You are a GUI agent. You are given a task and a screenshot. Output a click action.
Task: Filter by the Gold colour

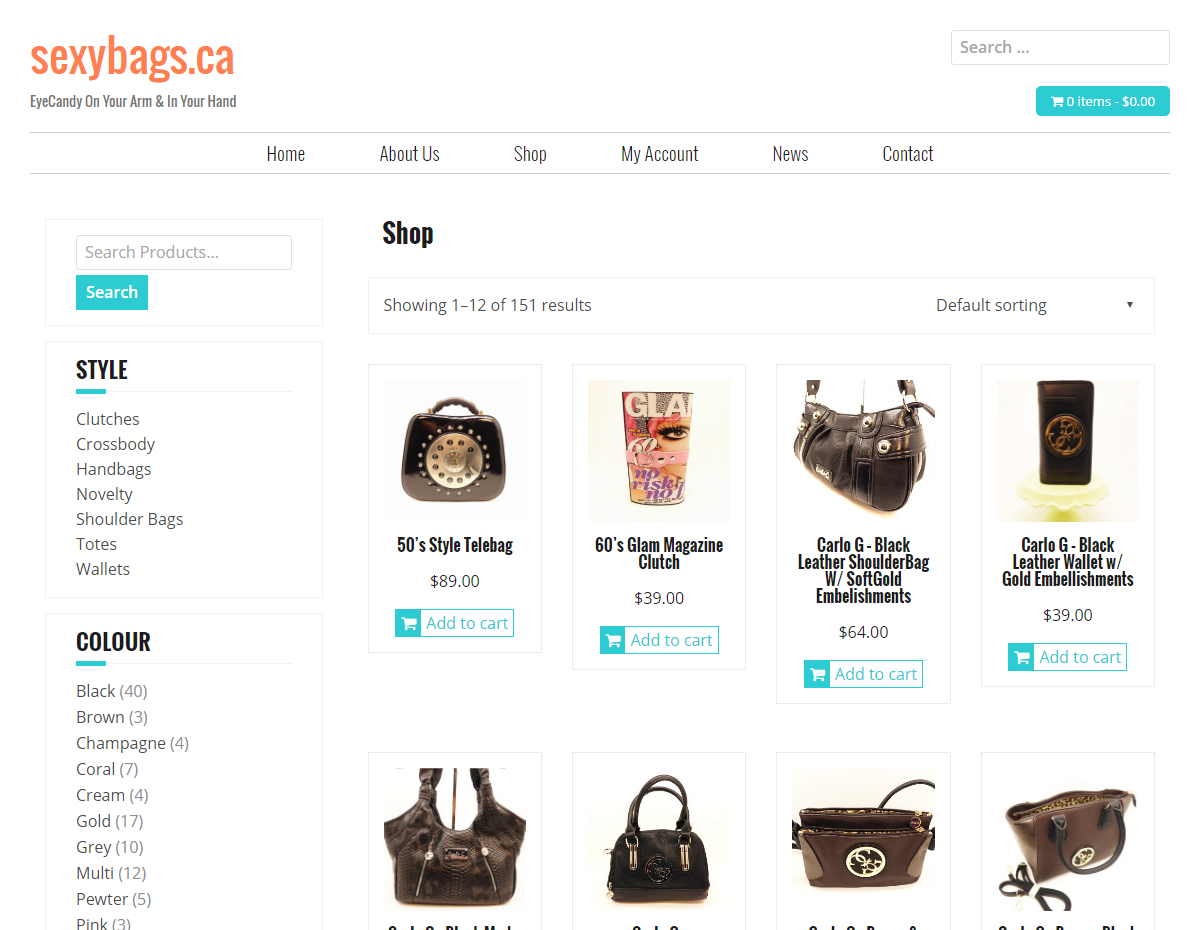point(94,821)
